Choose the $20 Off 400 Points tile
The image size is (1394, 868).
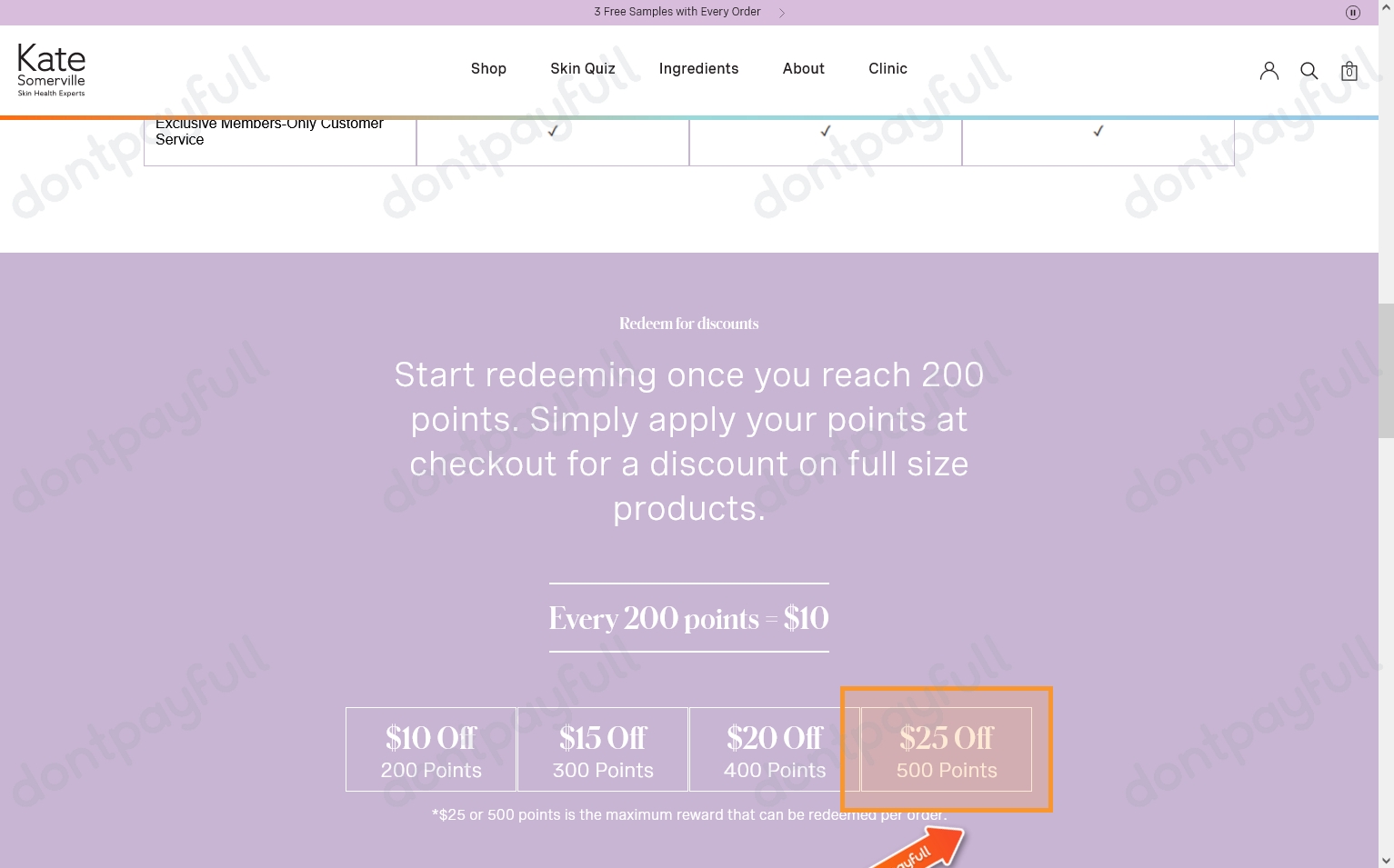775,749
